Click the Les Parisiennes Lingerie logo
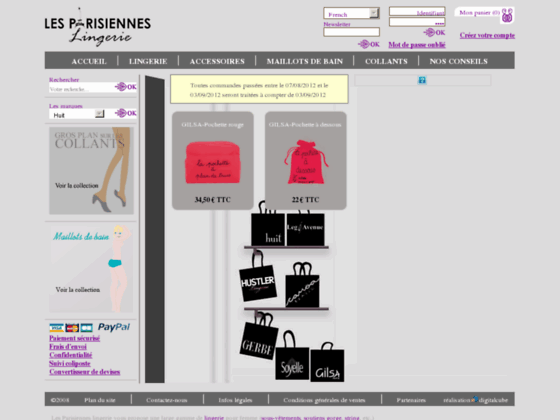Image resolution: width=560 pixels, height=420 pixels. coord(98,28)
